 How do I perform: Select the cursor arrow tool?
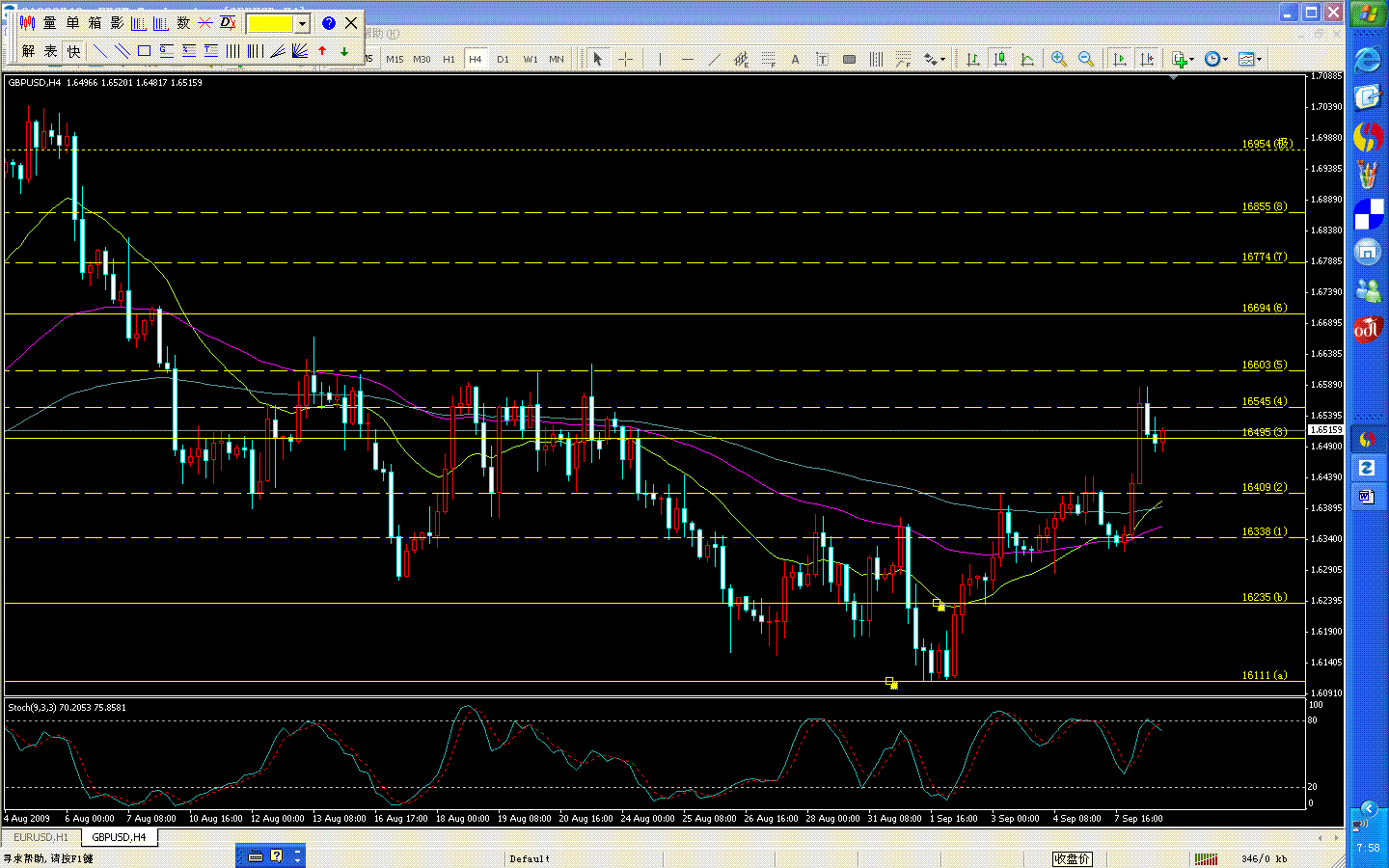(x=598, y=59)
